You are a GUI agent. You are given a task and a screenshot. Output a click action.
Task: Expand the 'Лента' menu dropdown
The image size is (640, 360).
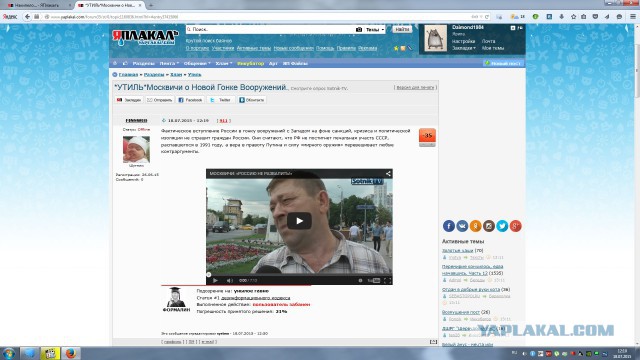tap(169, 63)
